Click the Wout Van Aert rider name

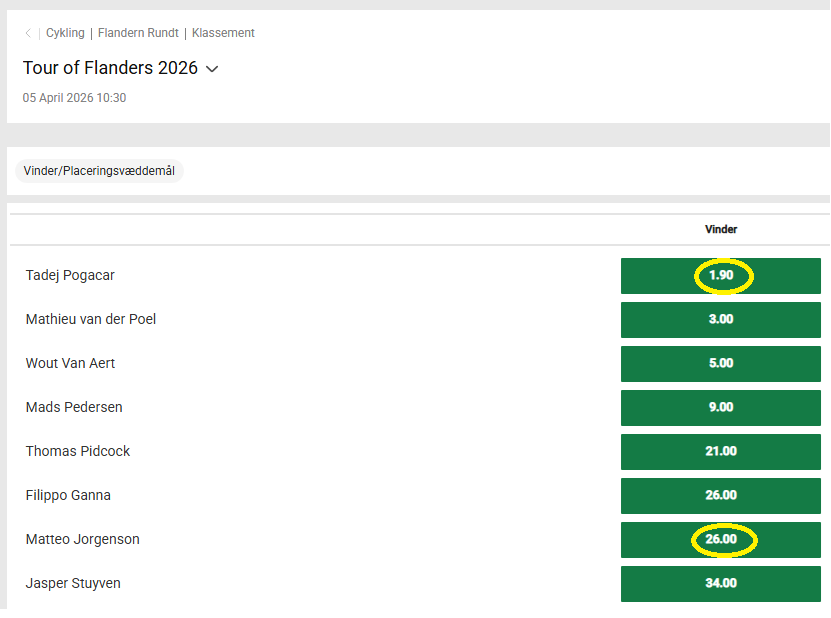coord(70,363)
